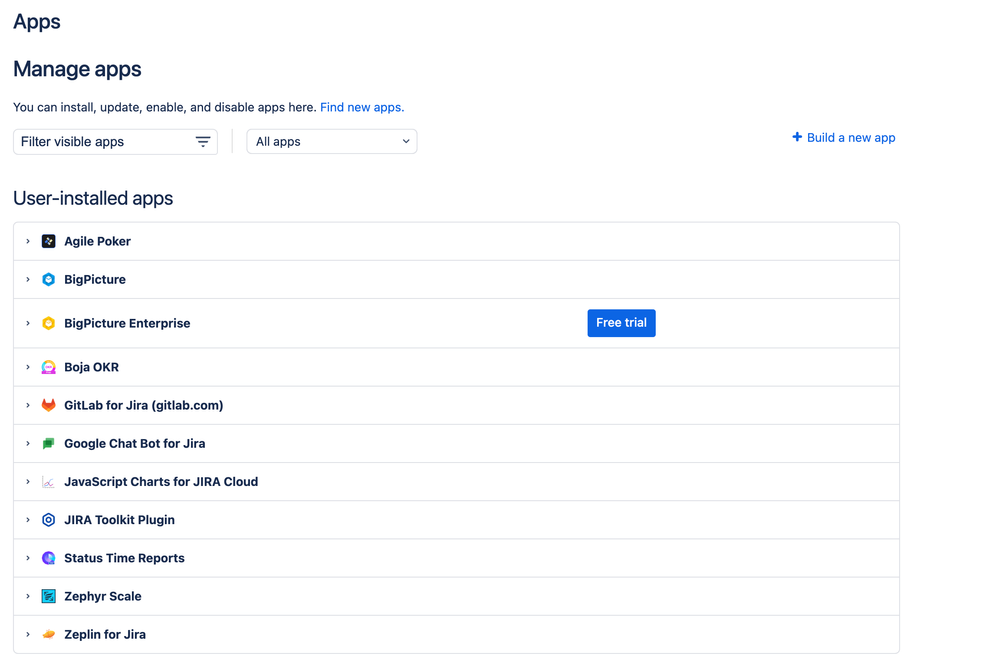Select the Boja OKR app name
The image size is (999, 669).
pos(92,368)
